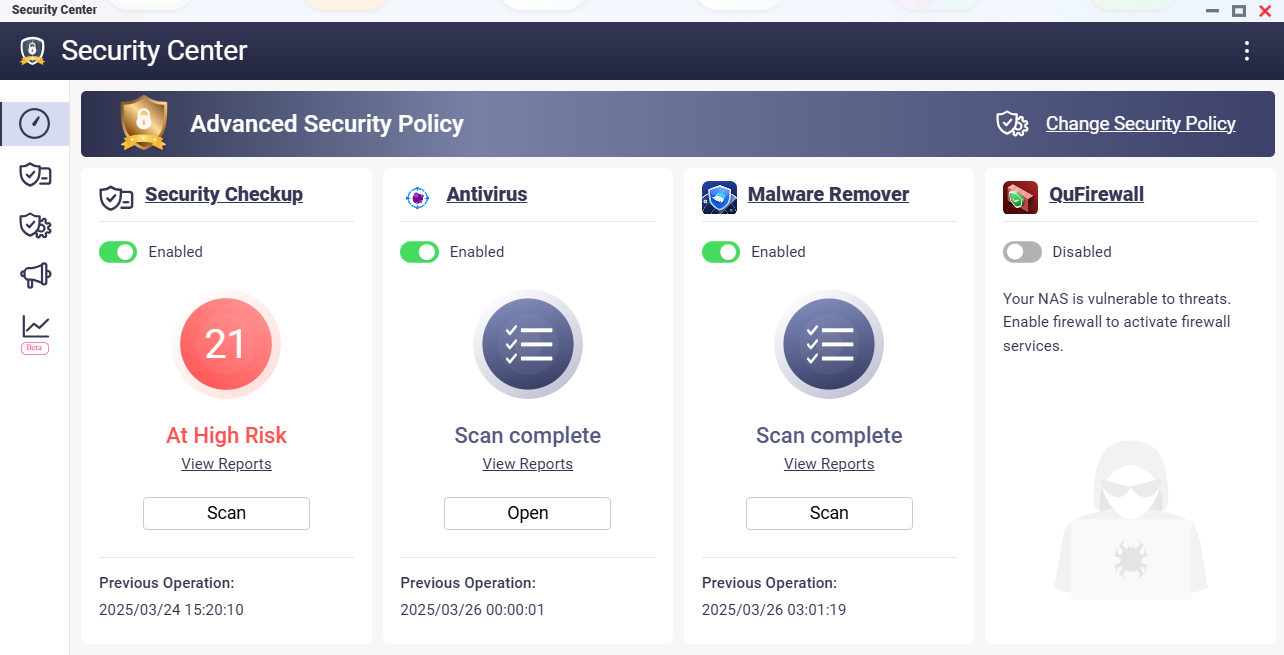The height and width of the screenshot is (655, 1284).
Task: Start the Security Checkup Scan button
Action: click(226, 513)
